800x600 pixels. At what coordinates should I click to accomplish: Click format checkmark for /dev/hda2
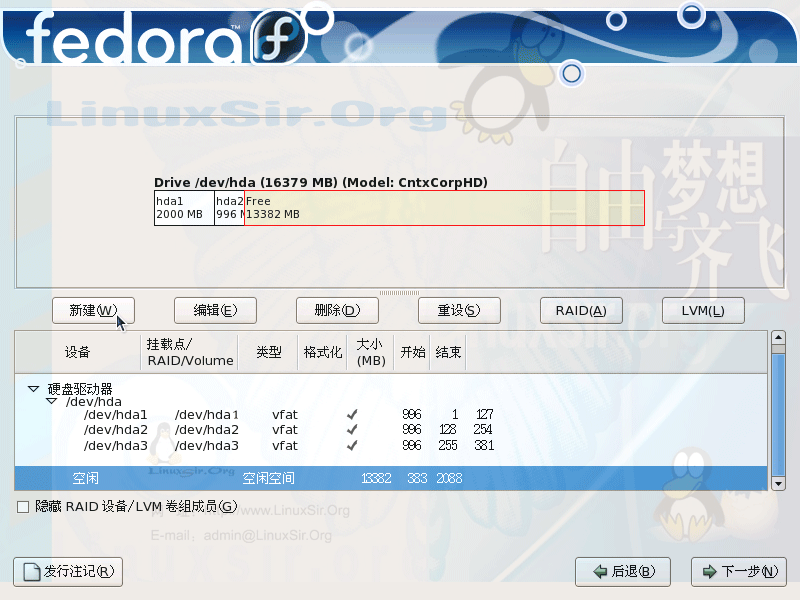[352, 430]
